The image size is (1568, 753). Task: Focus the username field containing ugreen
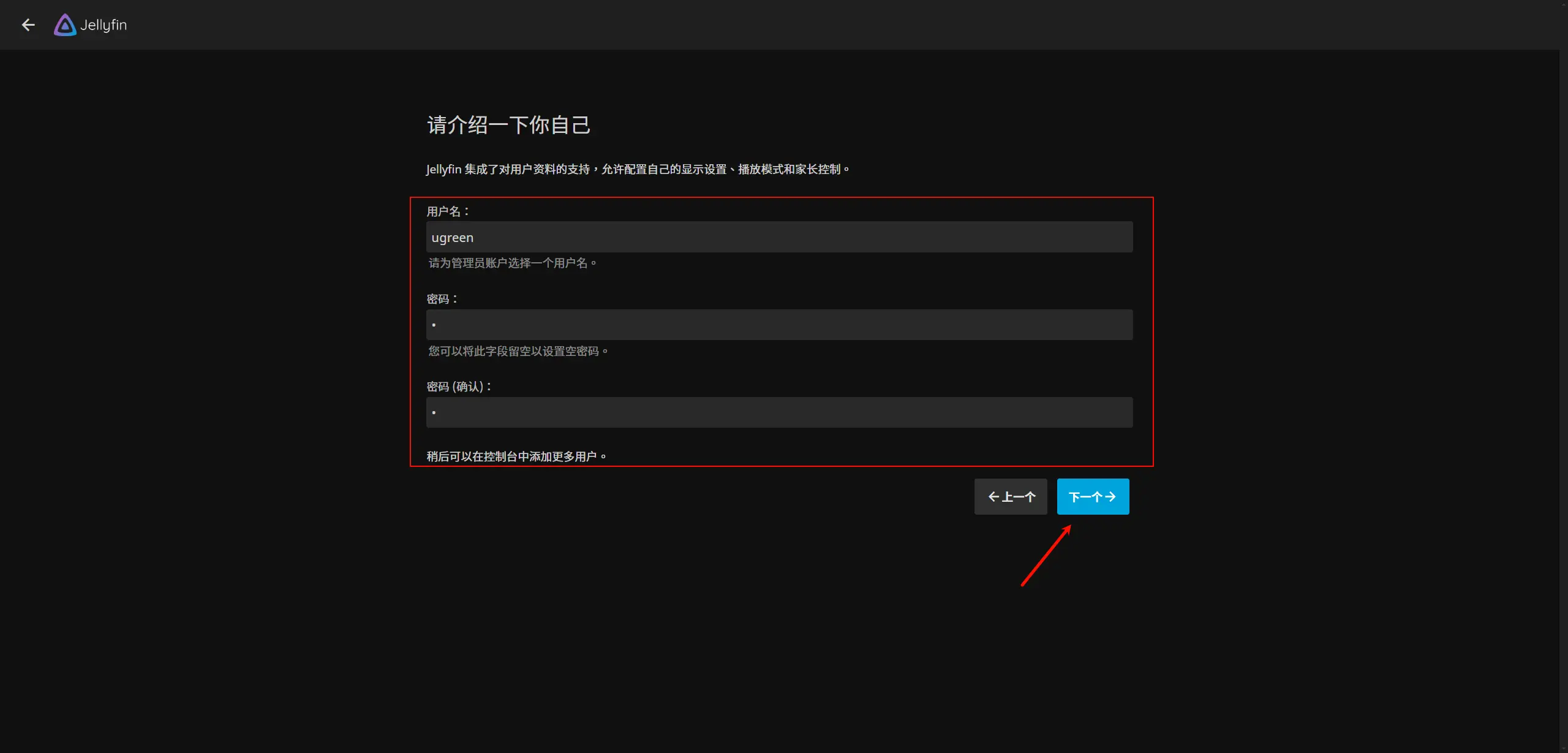(x=779, y=238)
